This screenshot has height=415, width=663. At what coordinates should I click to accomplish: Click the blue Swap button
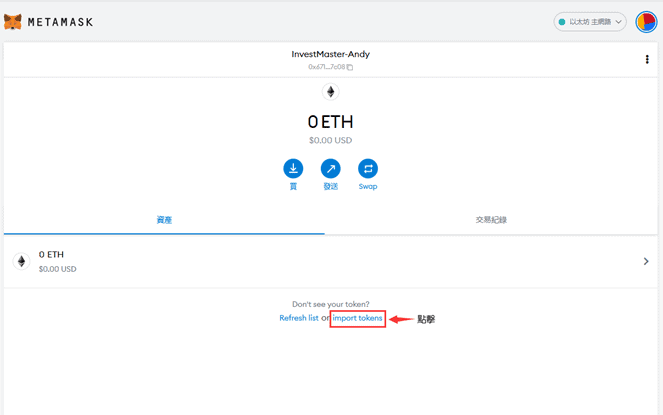pyautogui.click(x=368, y=168)
